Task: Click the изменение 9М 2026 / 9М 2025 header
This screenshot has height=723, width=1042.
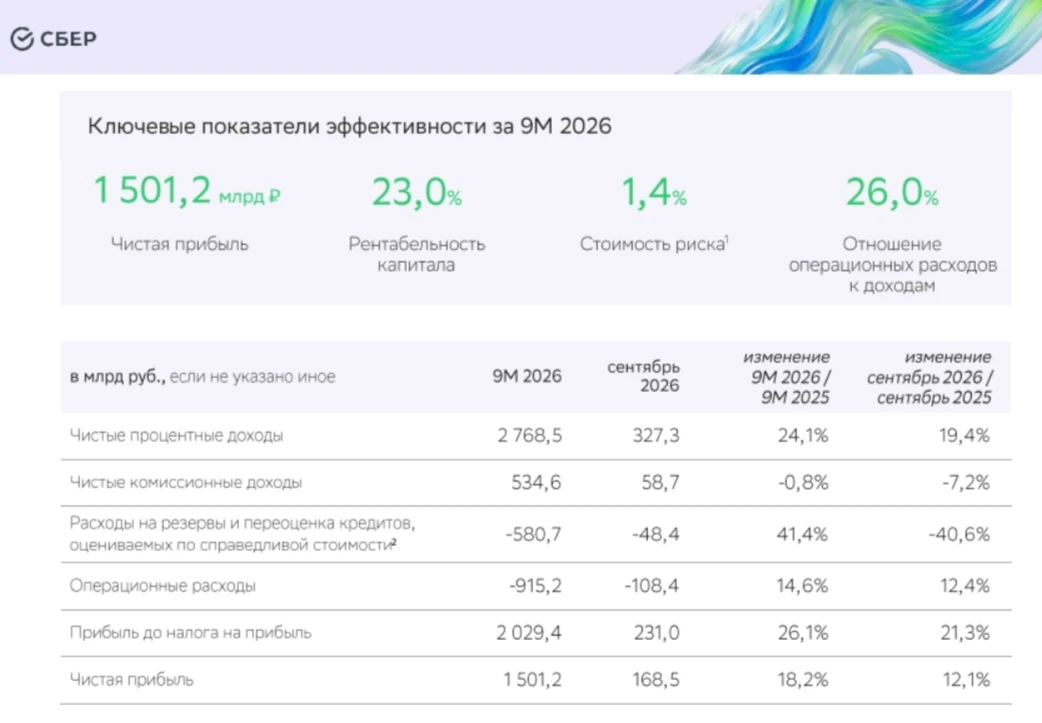Action: [787, 377]
